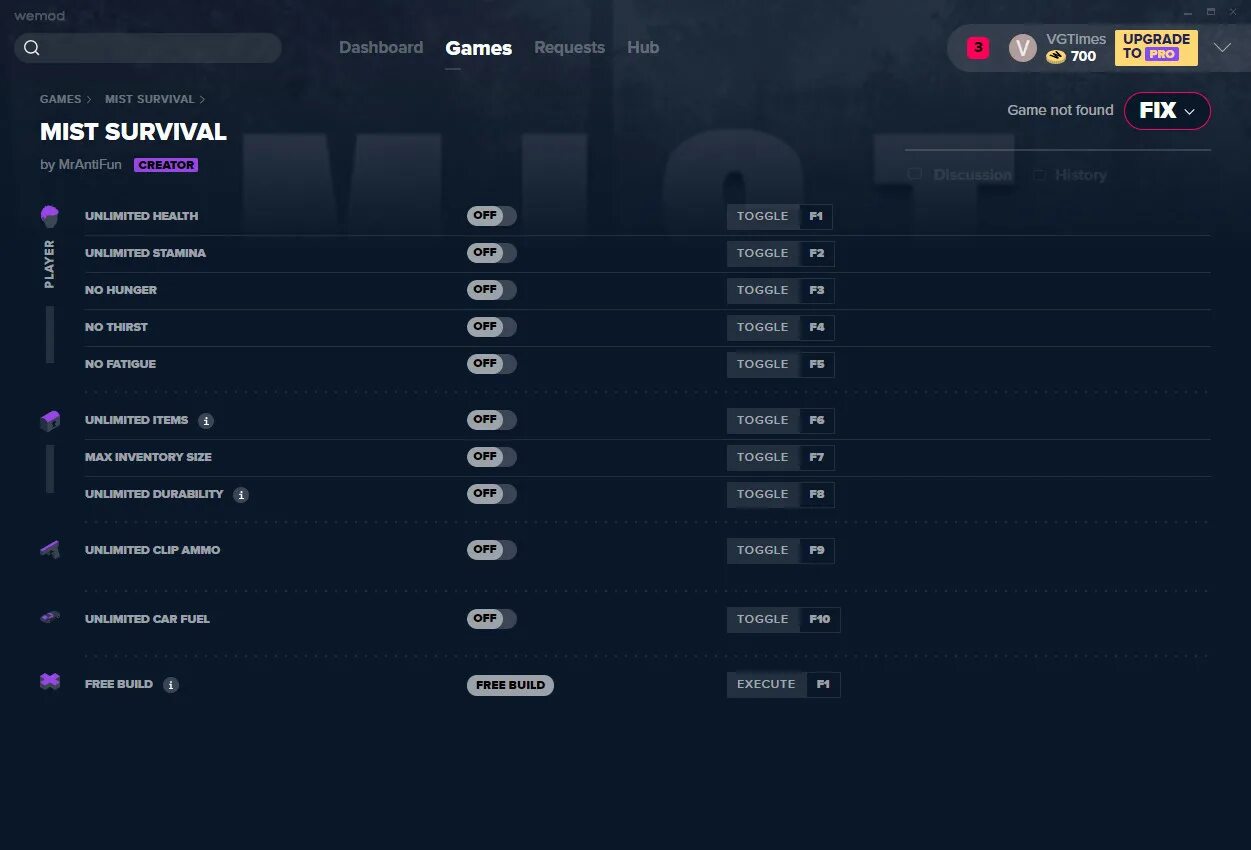Turn on Unlimited Clip Ammo
The height and width of the screenshot is (850, 1251).
[492, 550]
